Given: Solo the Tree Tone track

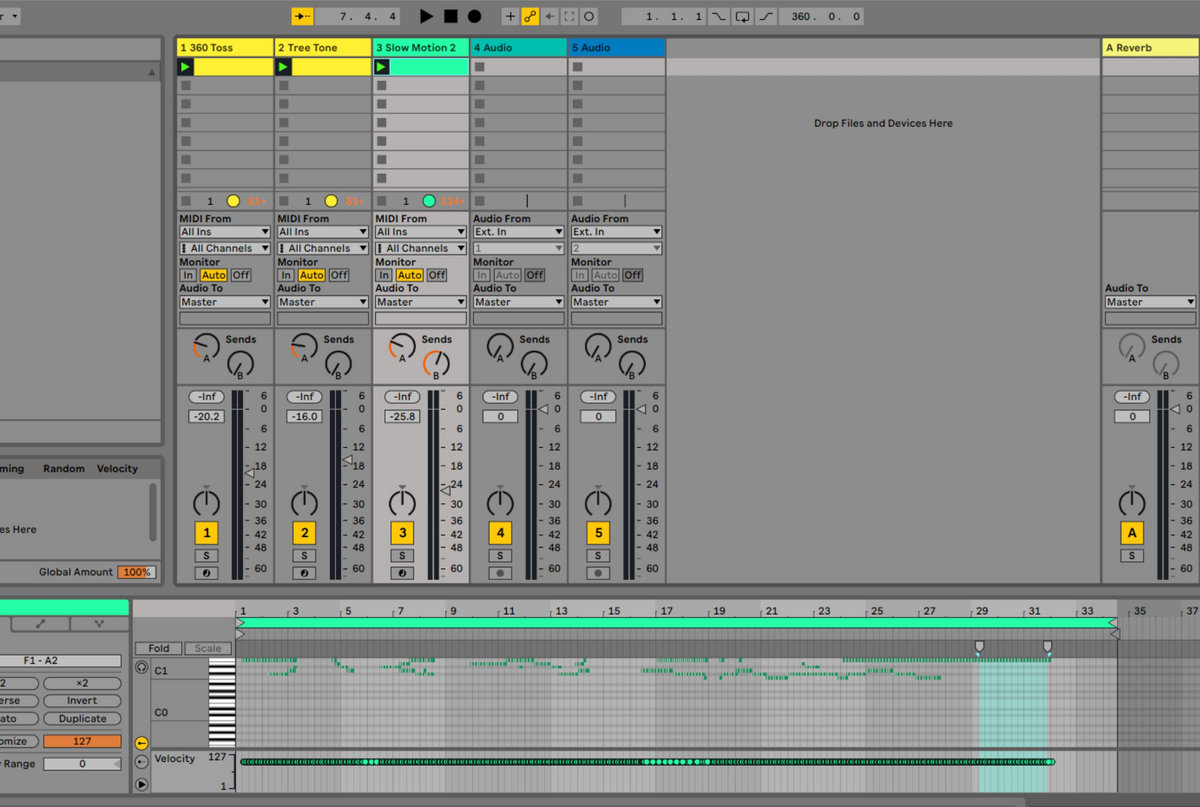Looking at the screenshot, I should coord(304,555).
